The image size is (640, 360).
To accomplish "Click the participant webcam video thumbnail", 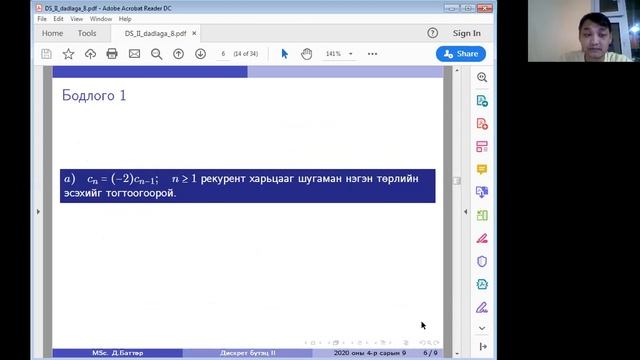I will coord(584,31).
